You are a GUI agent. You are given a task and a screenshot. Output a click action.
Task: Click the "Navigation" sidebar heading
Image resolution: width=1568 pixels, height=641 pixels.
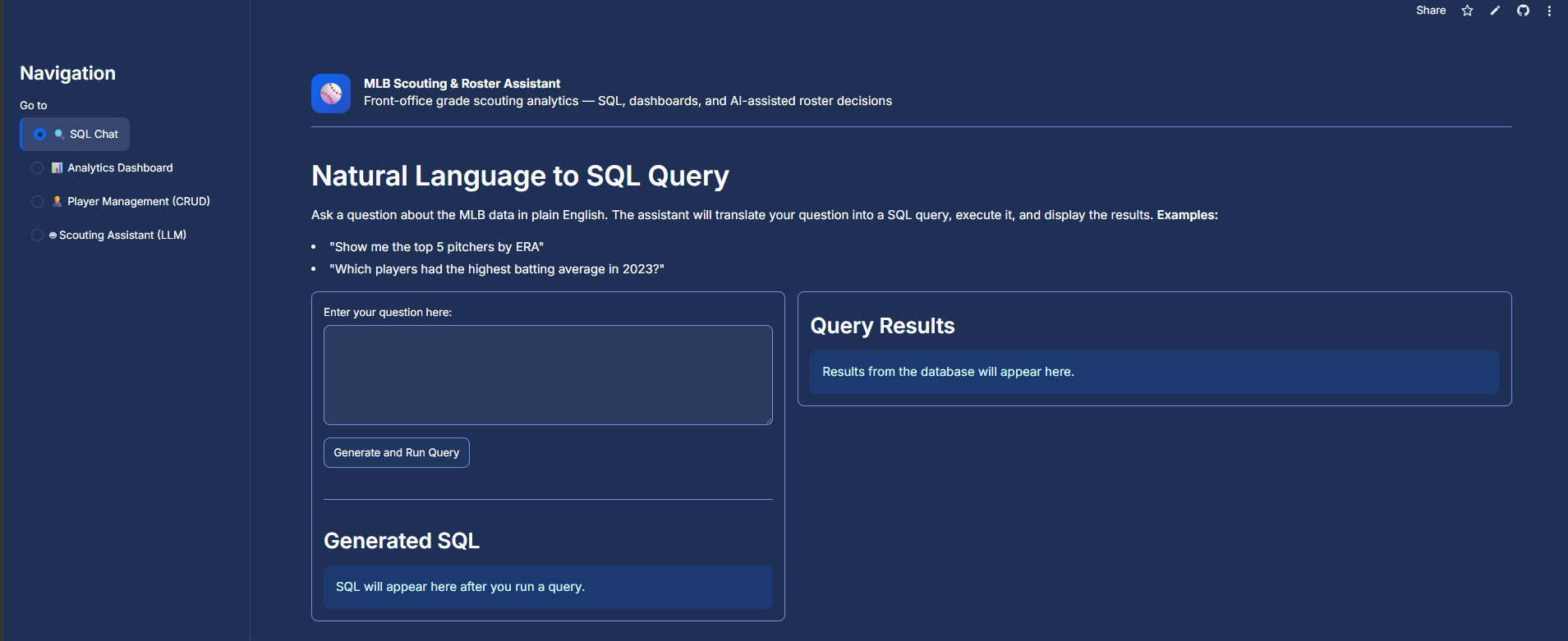point(67,73)
